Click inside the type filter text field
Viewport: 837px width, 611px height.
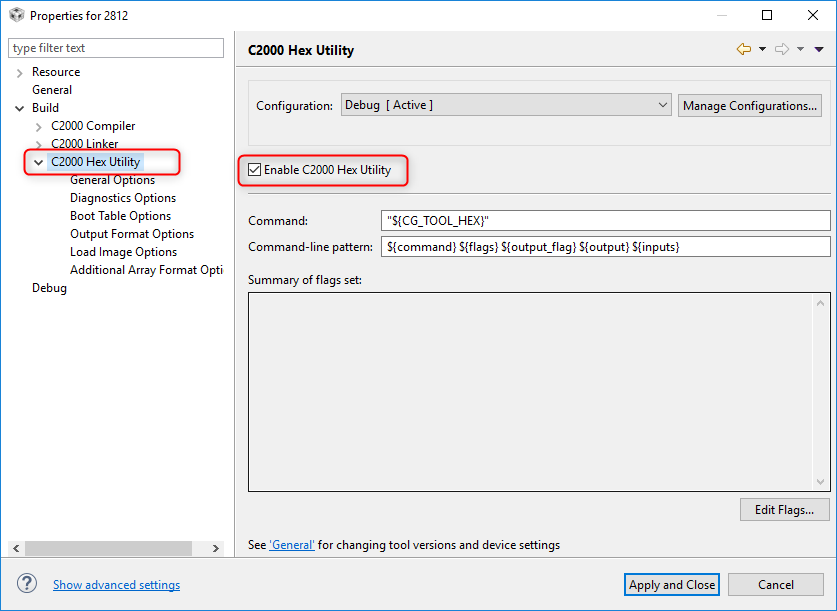pyautogui.click(x=115, y=47)
